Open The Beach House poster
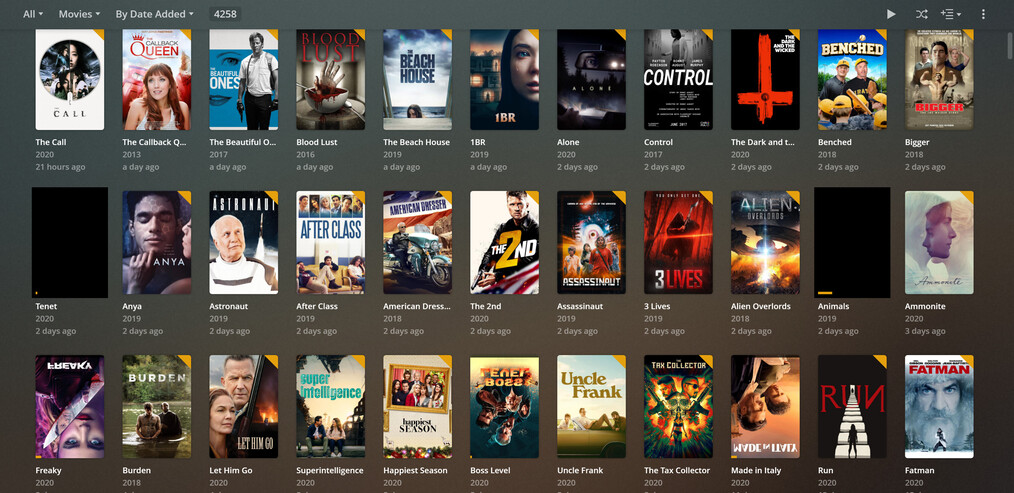 coord(417,80)
